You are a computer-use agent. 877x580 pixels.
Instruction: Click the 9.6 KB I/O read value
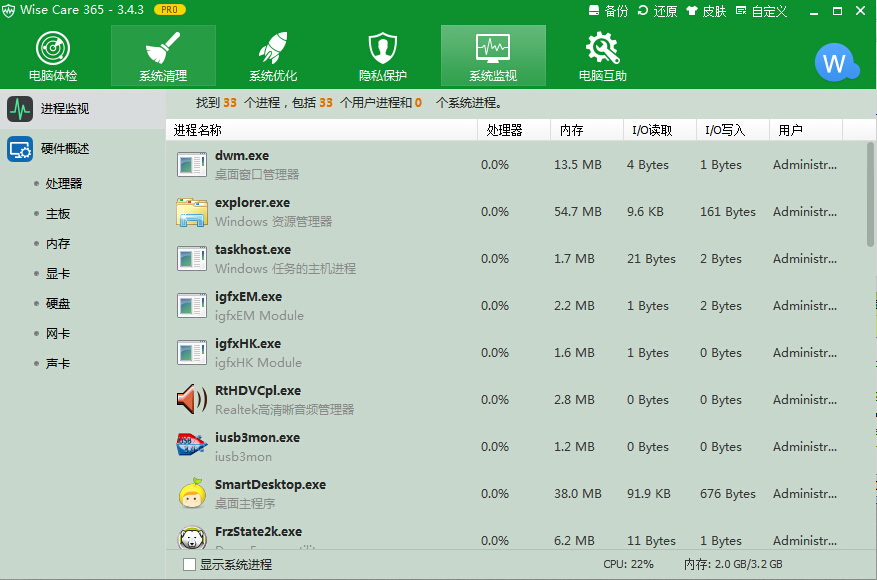click(645, 211)
